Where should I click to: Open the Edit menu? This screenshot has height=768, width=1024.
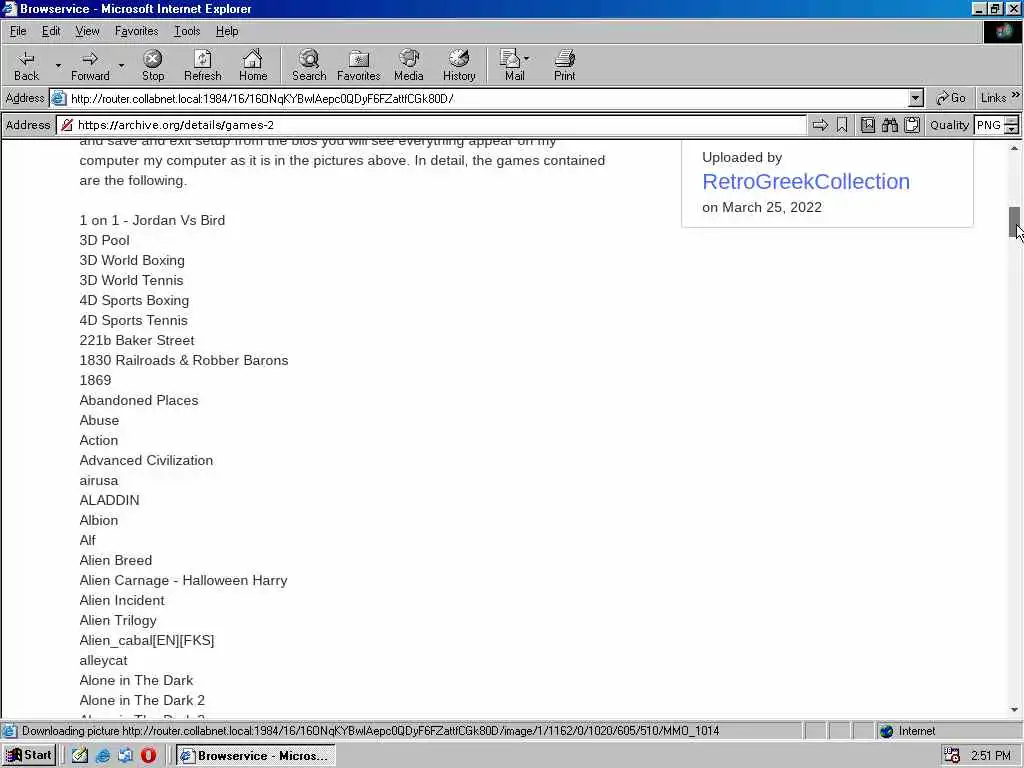pyautogui.click(x=51, y=31)
